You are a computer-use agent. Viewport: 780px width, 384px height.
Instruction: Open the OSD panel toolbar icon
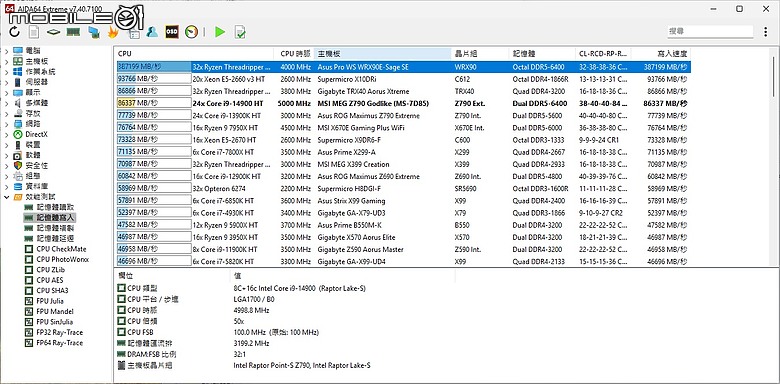coord(172,32)
